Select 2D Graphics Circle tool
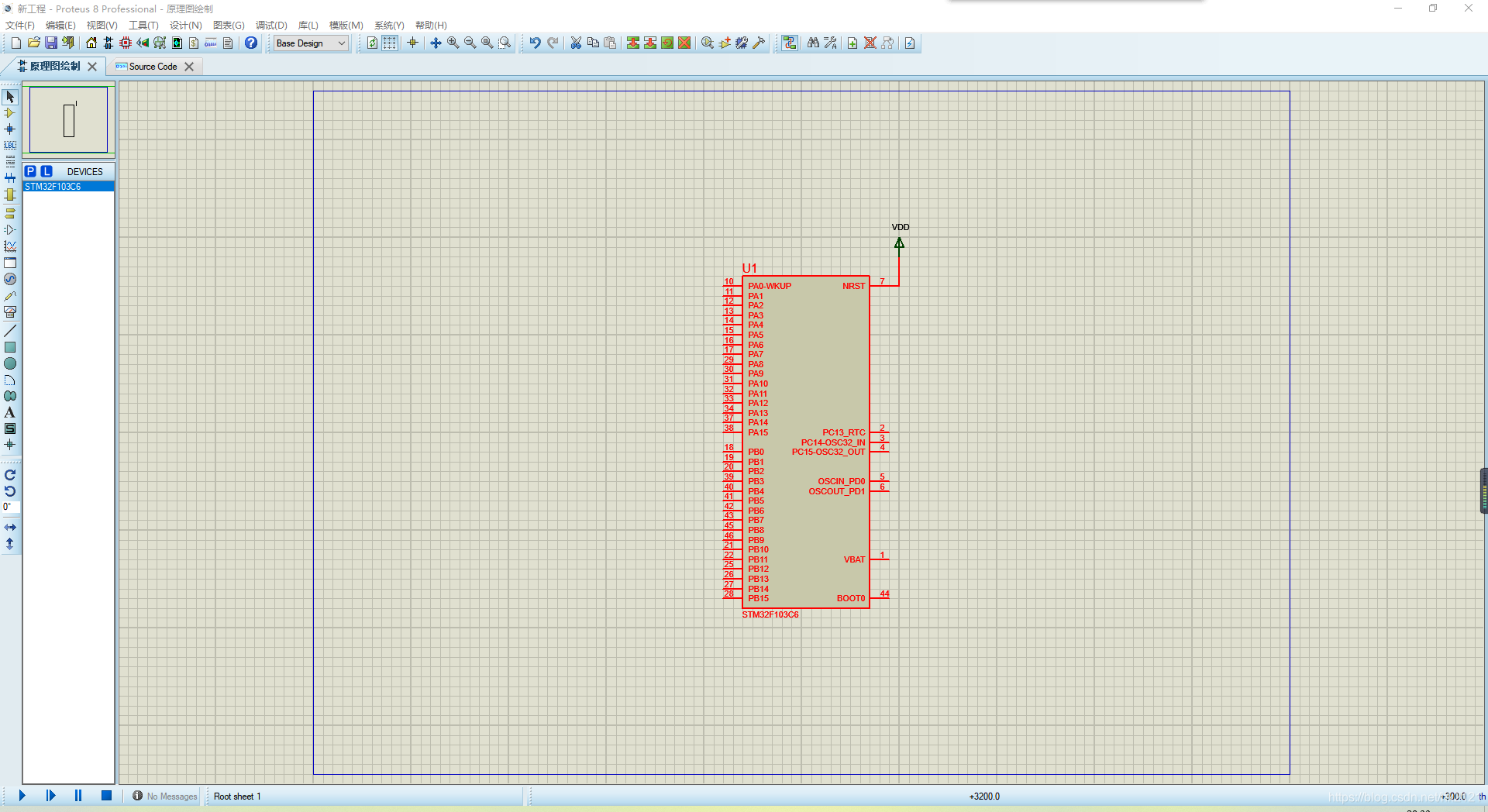The height and width of the screenshot is (812, 1488). point(10,363)
